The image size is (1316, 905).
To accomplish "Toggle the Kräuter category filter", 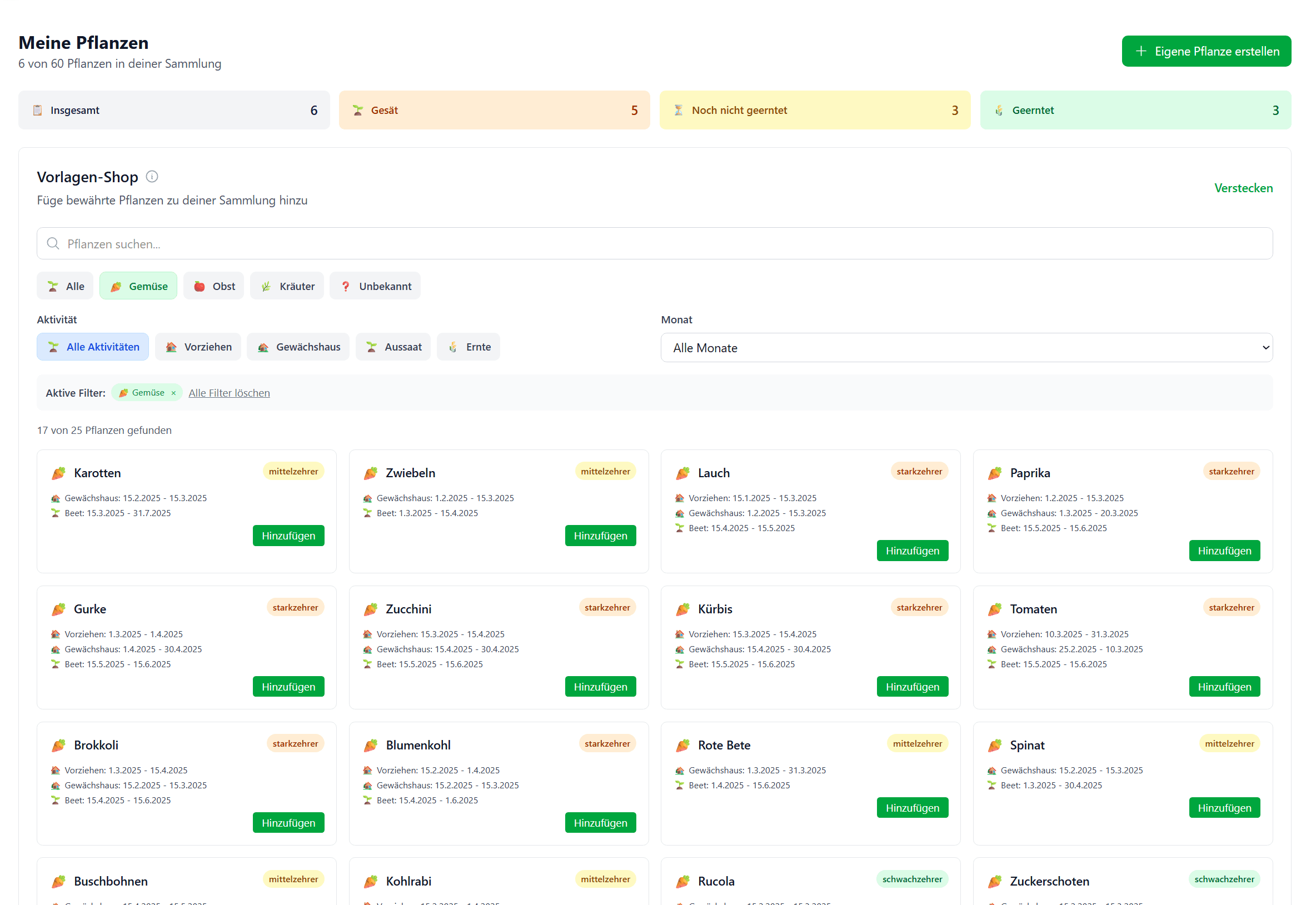I will click(287, 286).
